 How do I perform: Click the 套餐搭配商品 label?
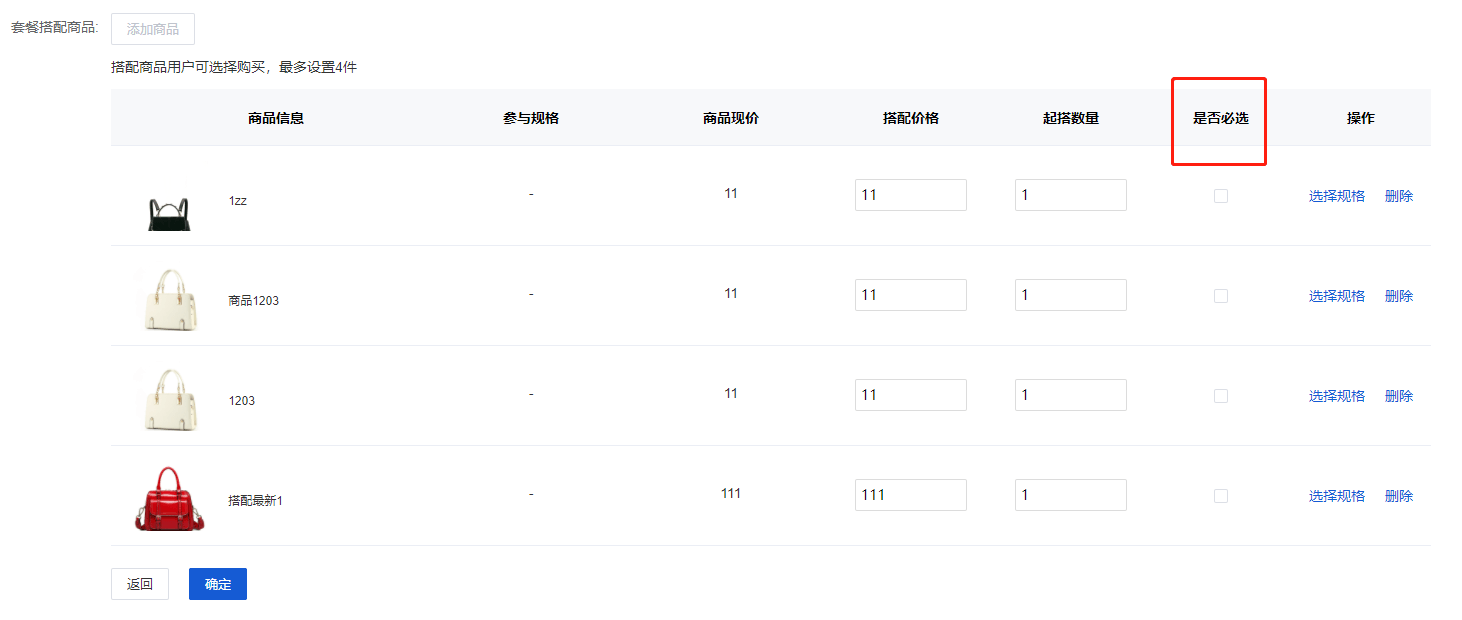(55, 27)
